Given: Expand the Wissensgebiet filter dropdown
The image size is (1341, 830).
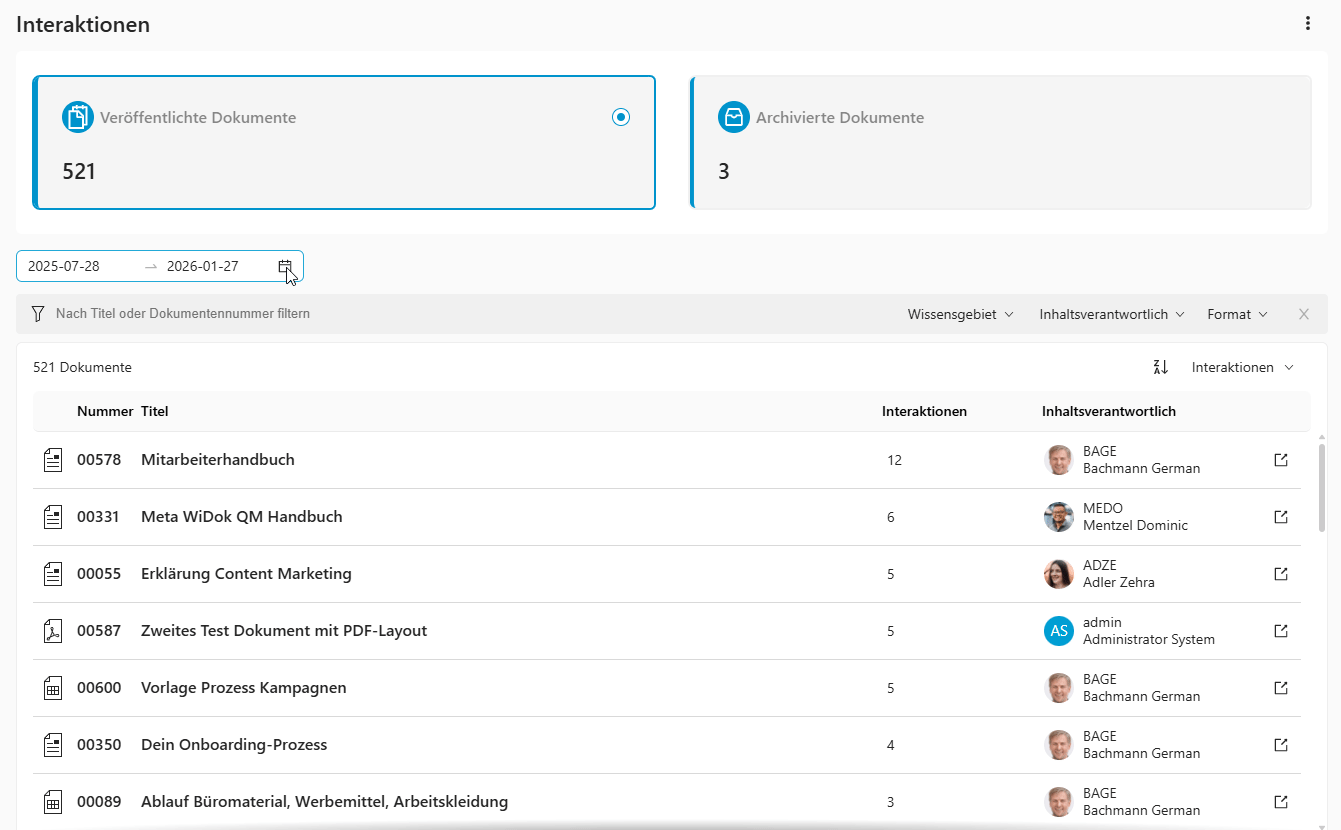Looking at the screenshot, I should (x=960, y=314).
